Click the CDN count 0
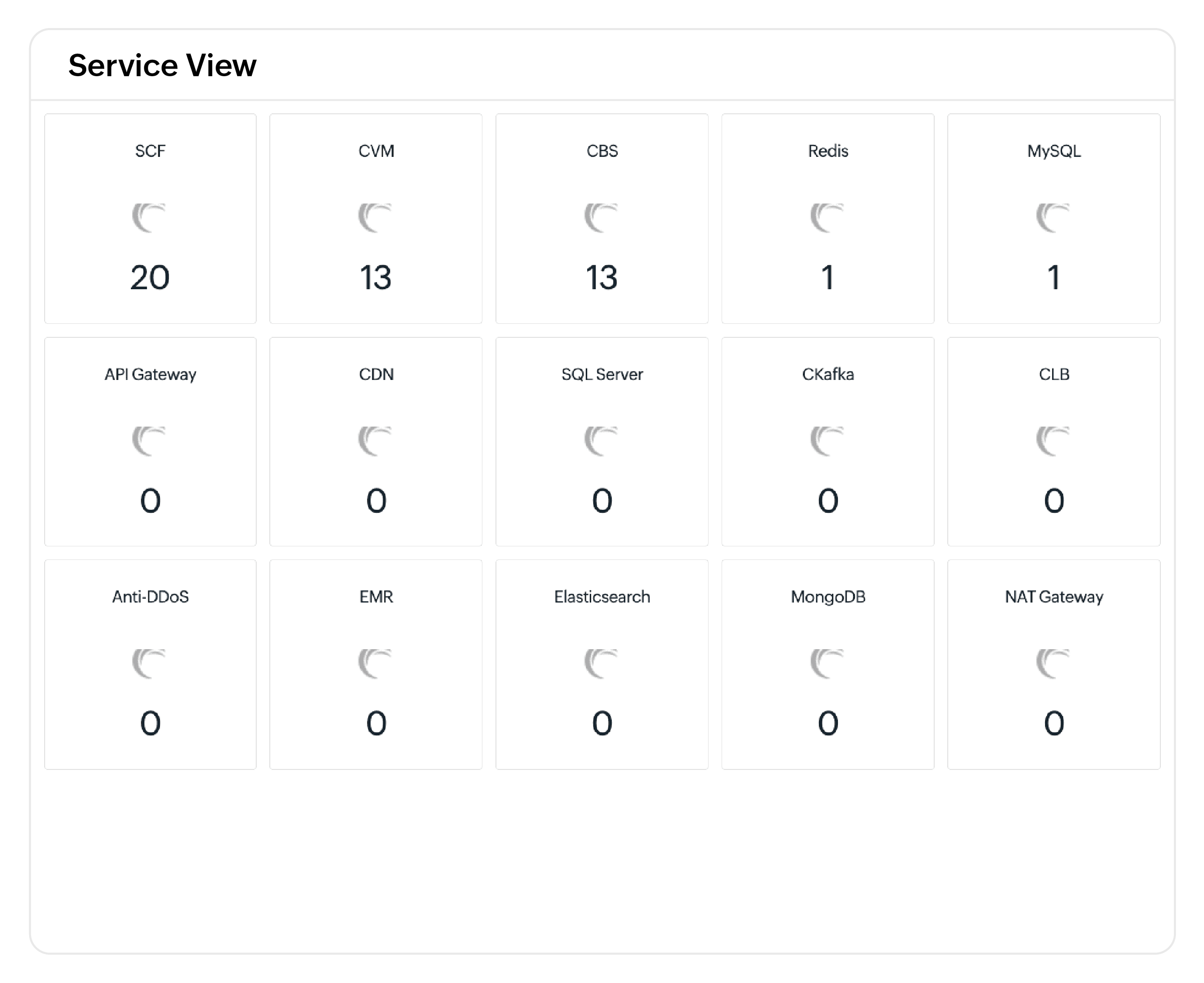Image resolution: width=1204 pixels, height=983 pixels. 376,501
